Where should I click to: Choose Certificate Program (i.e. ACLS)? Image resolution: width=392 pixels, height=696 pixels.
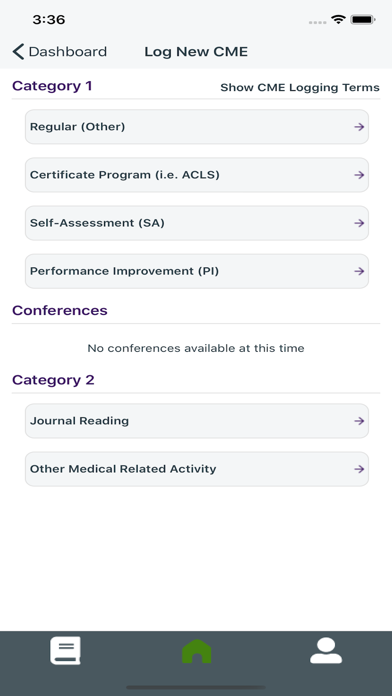tap(197, 175)
